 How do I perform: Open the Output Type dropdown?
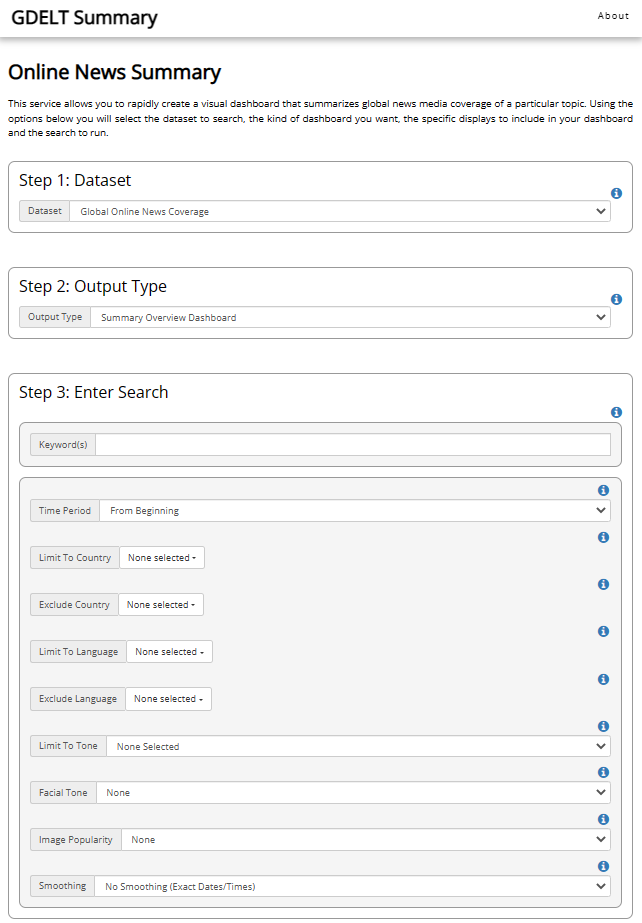pos(349,317)
